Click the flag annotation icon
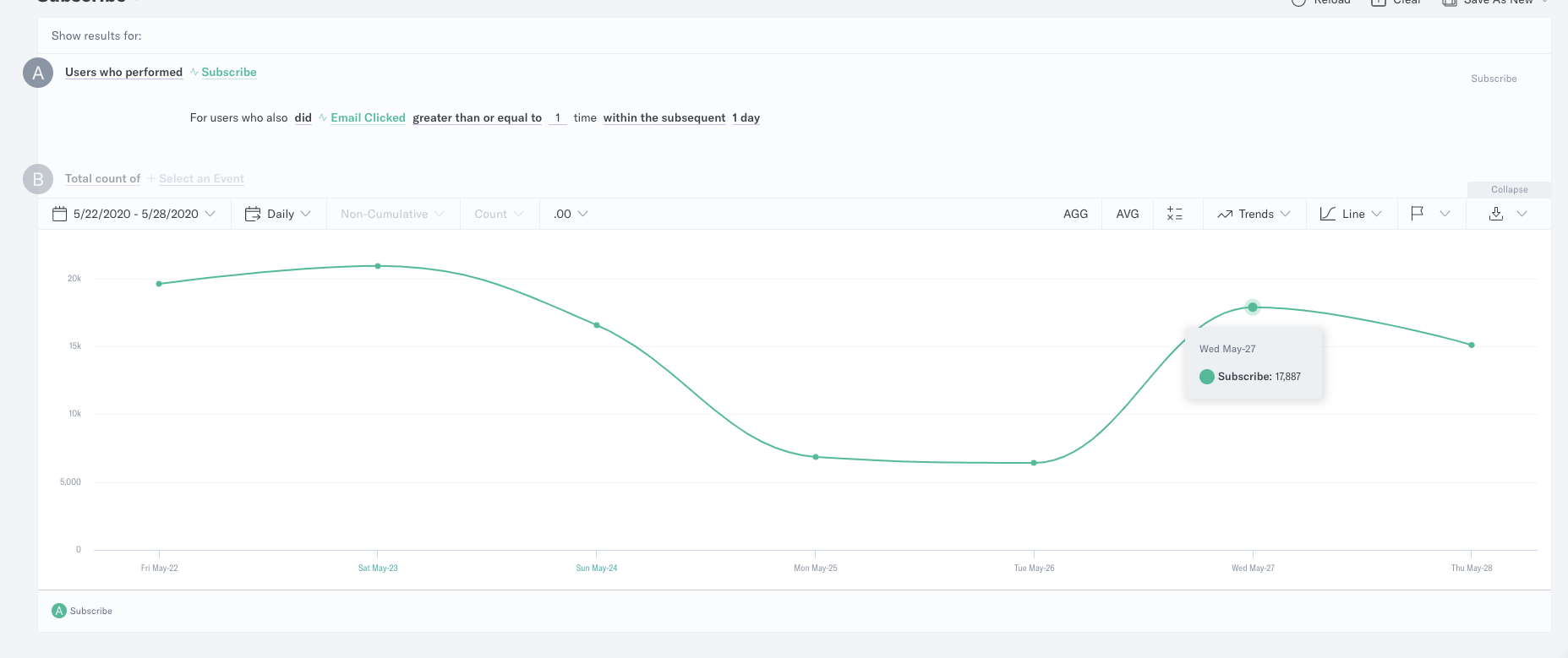 point(1418,214)
